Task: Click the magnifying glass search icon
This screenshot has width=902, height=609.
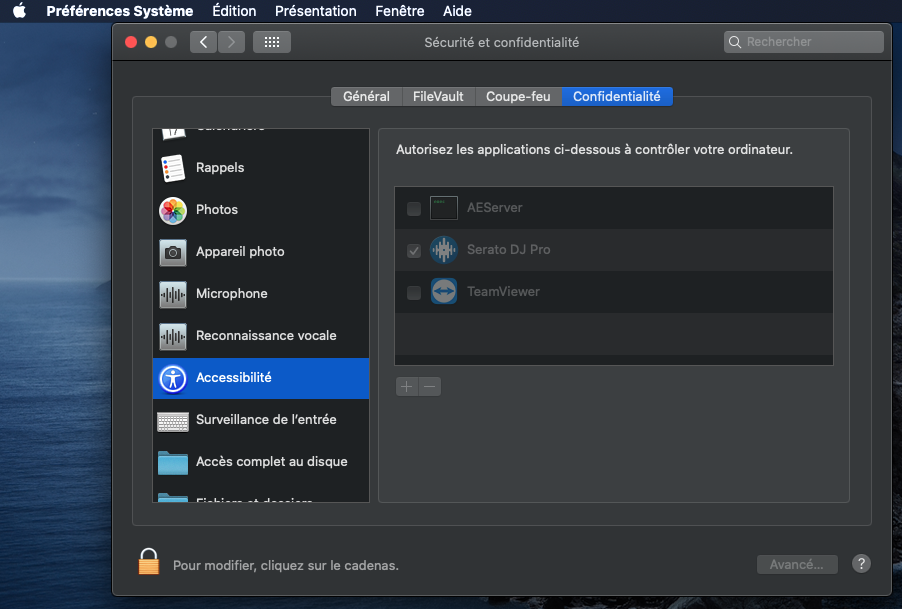Action: pyautogui.click(x=735, y=42)
